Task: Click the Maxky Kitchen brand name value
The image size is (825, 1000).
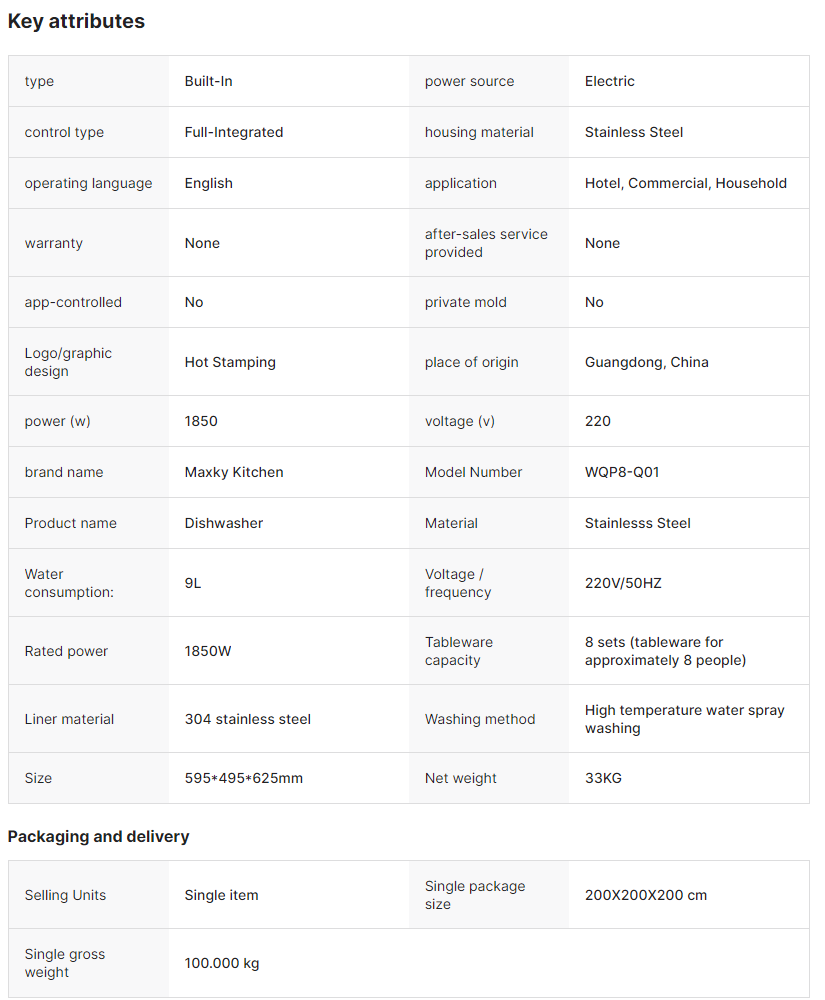Action: point(234,472)
